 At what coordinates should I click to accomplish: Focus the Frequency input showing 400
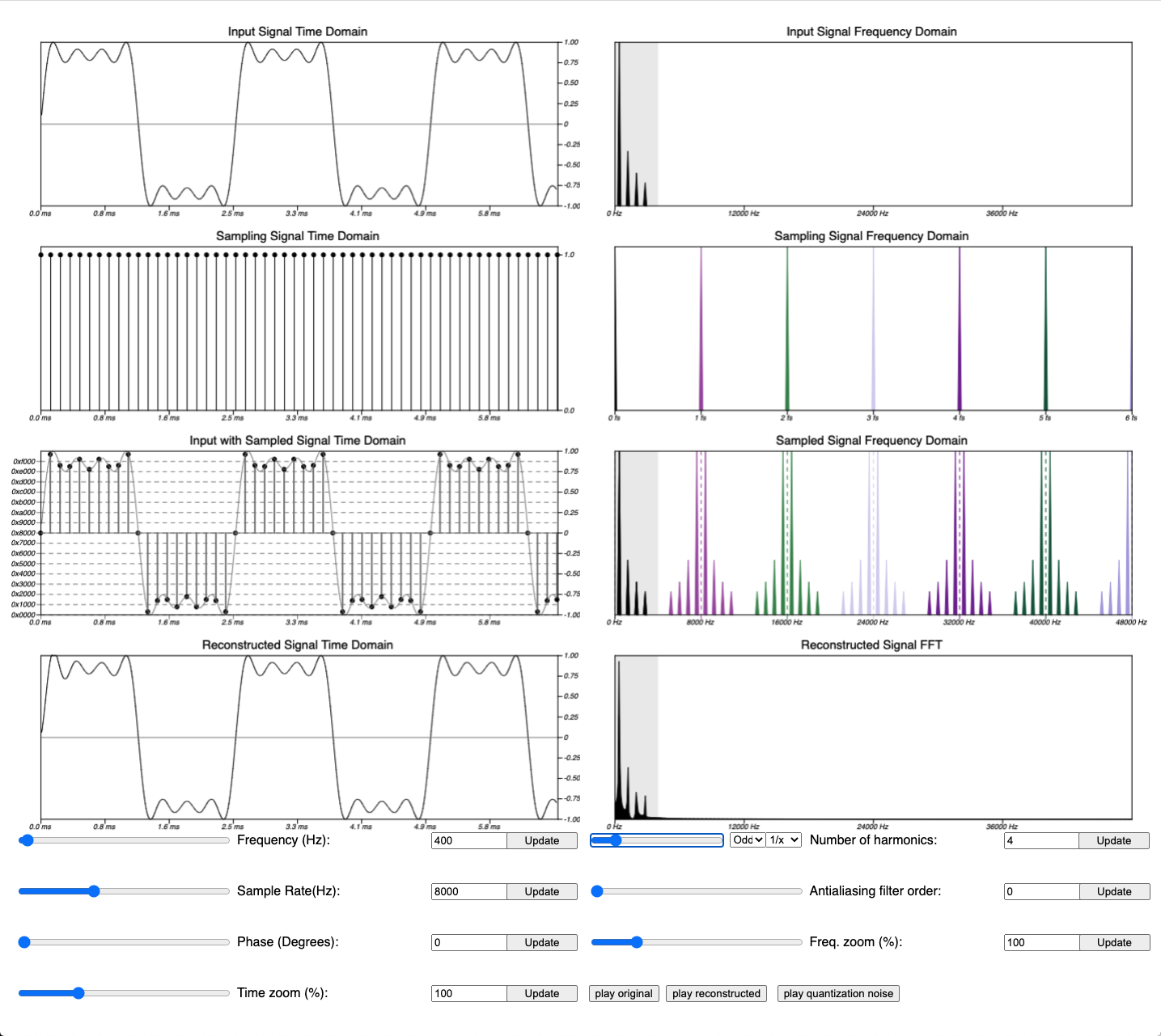tap(469, 840)
